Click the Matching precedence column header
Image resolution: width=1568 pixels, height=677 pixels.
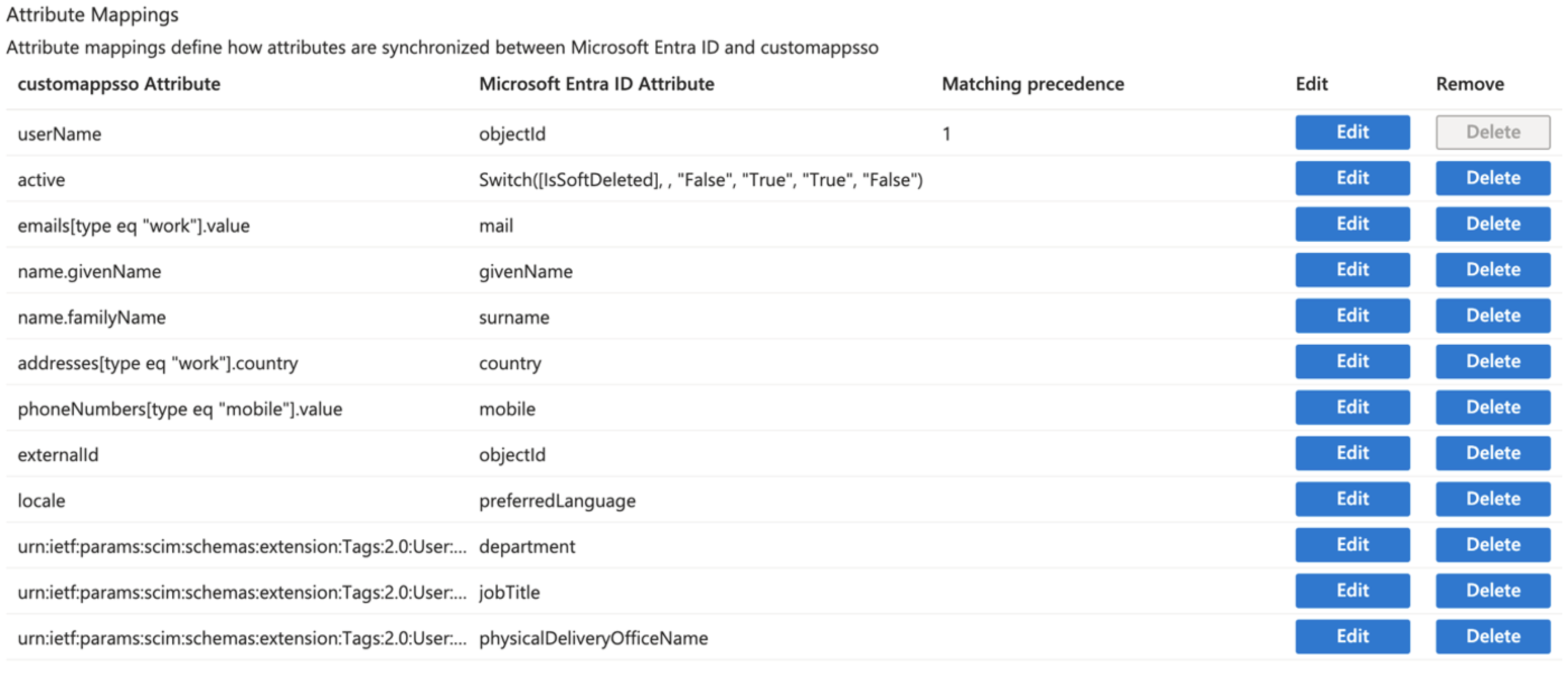[1033, 84]
